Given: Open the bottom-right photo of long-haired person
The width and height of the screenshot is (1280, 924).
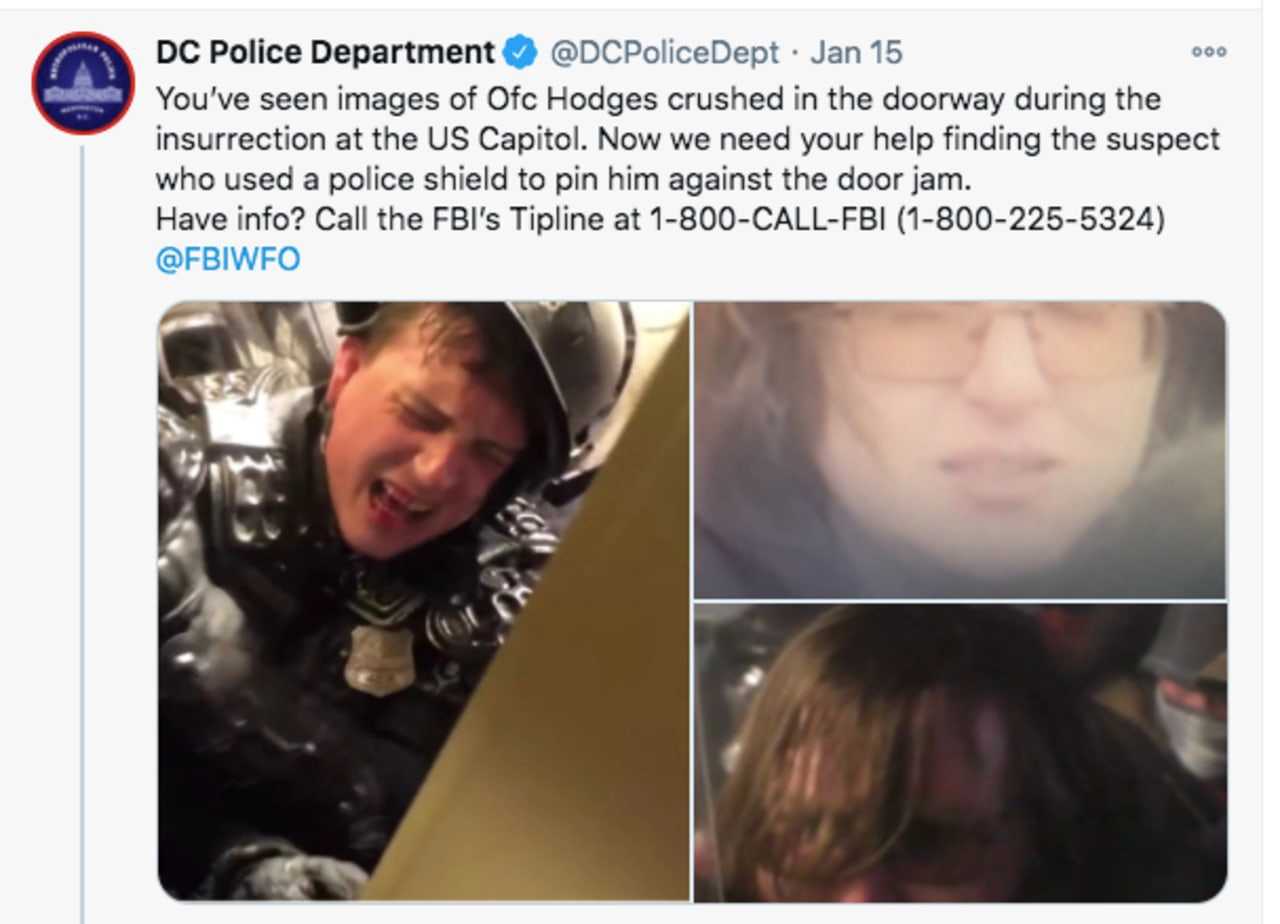Looking at the screenshot, I should point(960,753).
